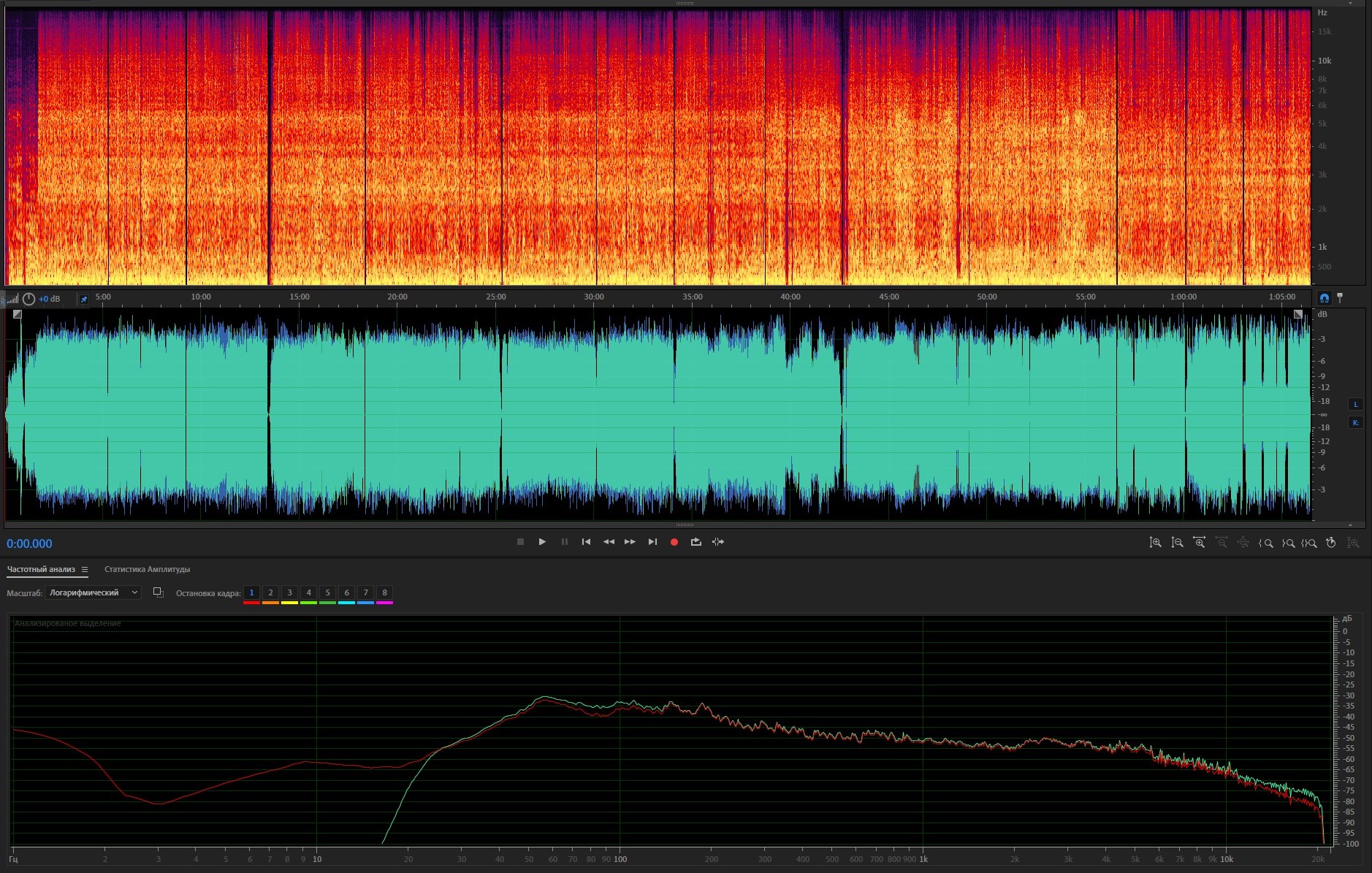
Task: Zoom in amplitude icon
Action: coord(1155,543)
